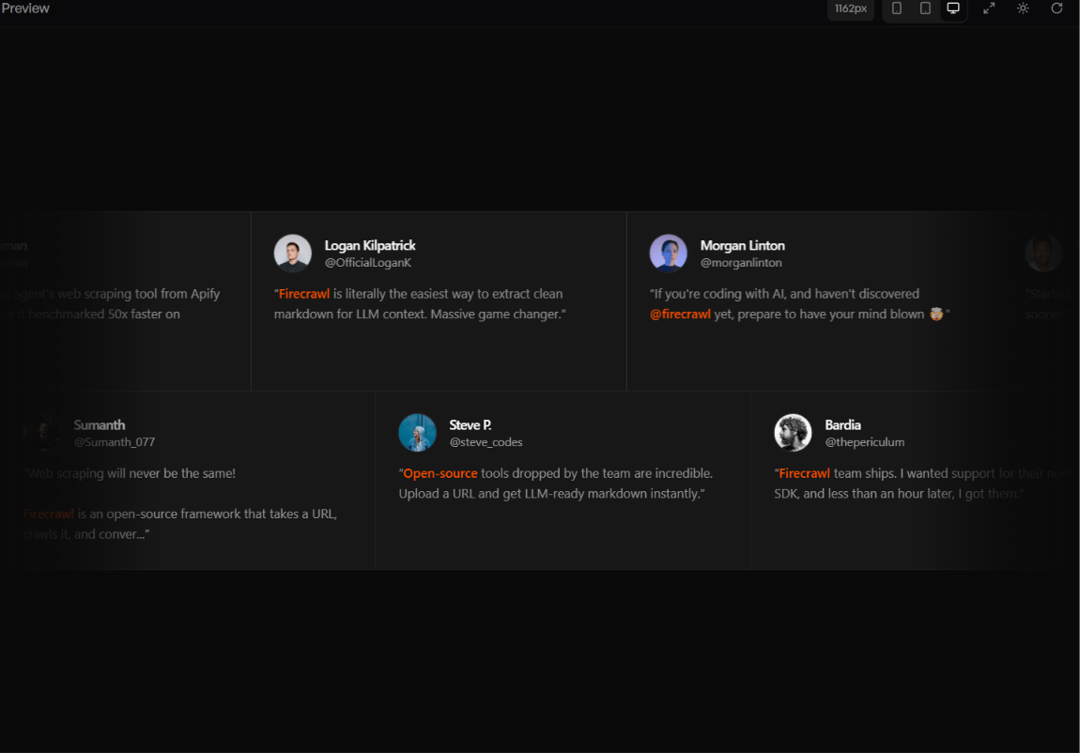Click orange Firecrawl in Bardia's quote
The image size is (1080, 753).
coord(804,474)
